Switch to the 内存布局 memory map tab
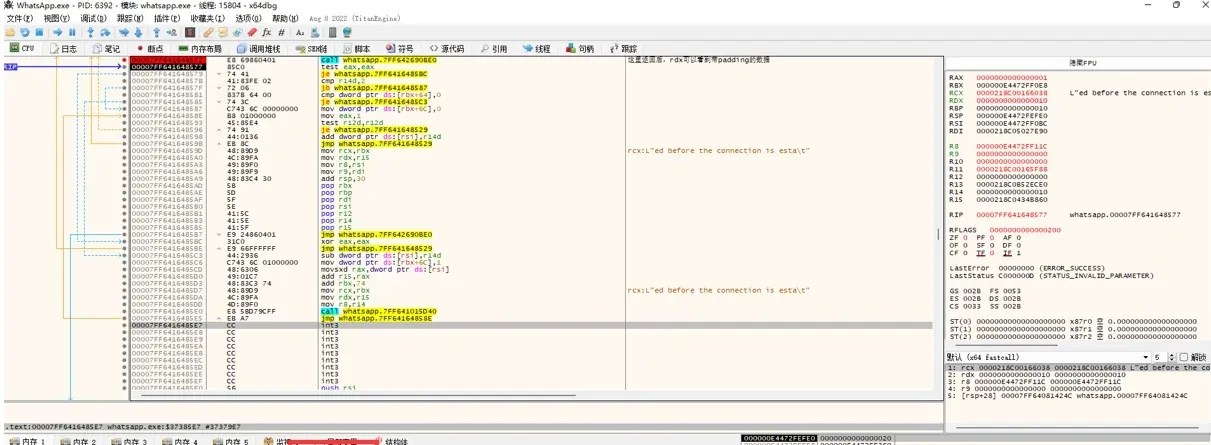The width and height of the screenshot is (1211, 445). (200, 48)
